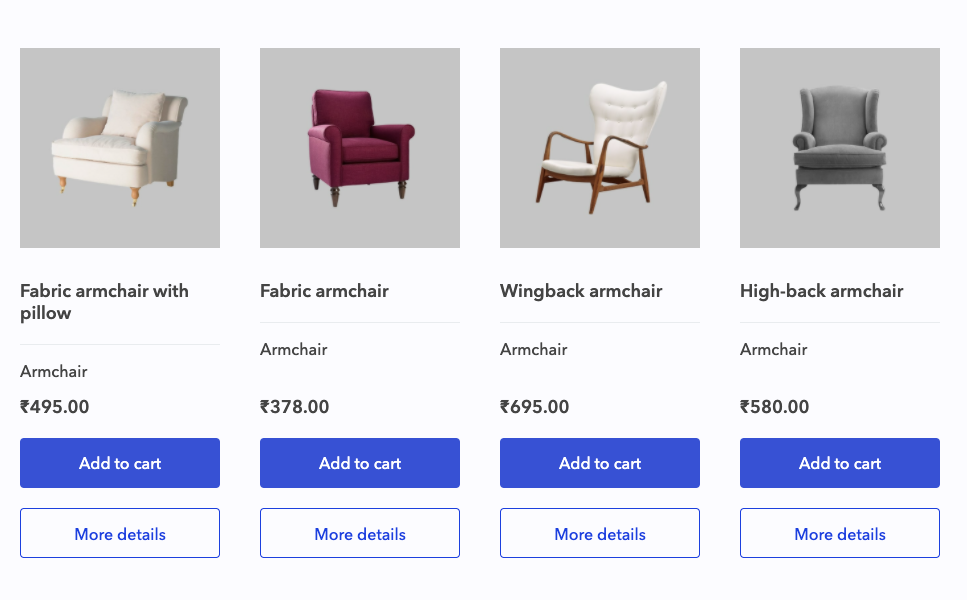Click the Armchair category under Wingback armchair
This screenshot has width=967, height=600.
(534, 349)
